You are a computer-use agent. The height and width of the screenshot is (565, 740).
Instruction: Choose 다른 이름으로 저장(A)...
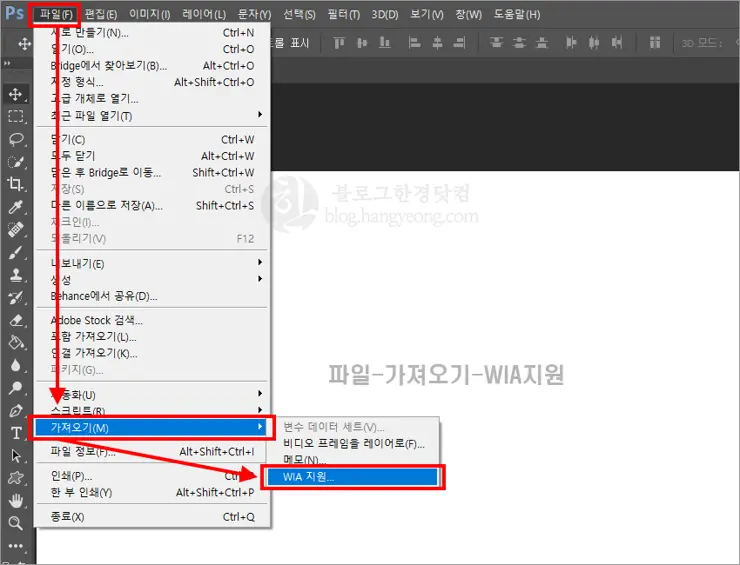pyautogui.click(x=151, y=205)
